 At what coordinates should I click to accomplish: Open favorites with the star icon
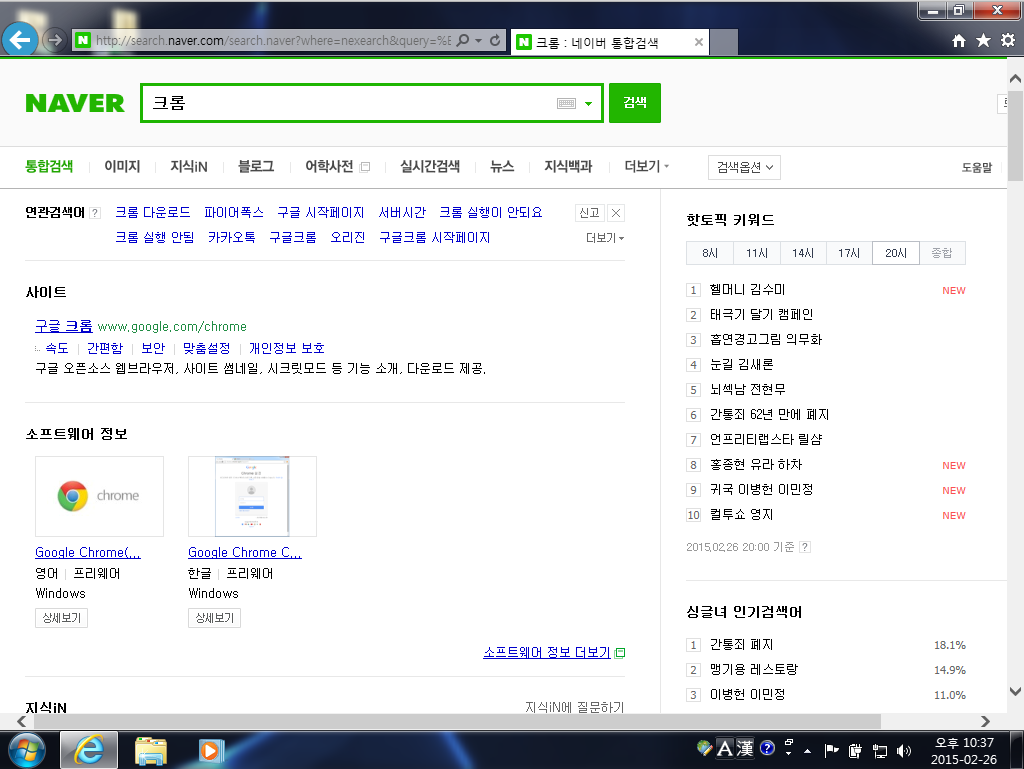[x=984, y=41]
